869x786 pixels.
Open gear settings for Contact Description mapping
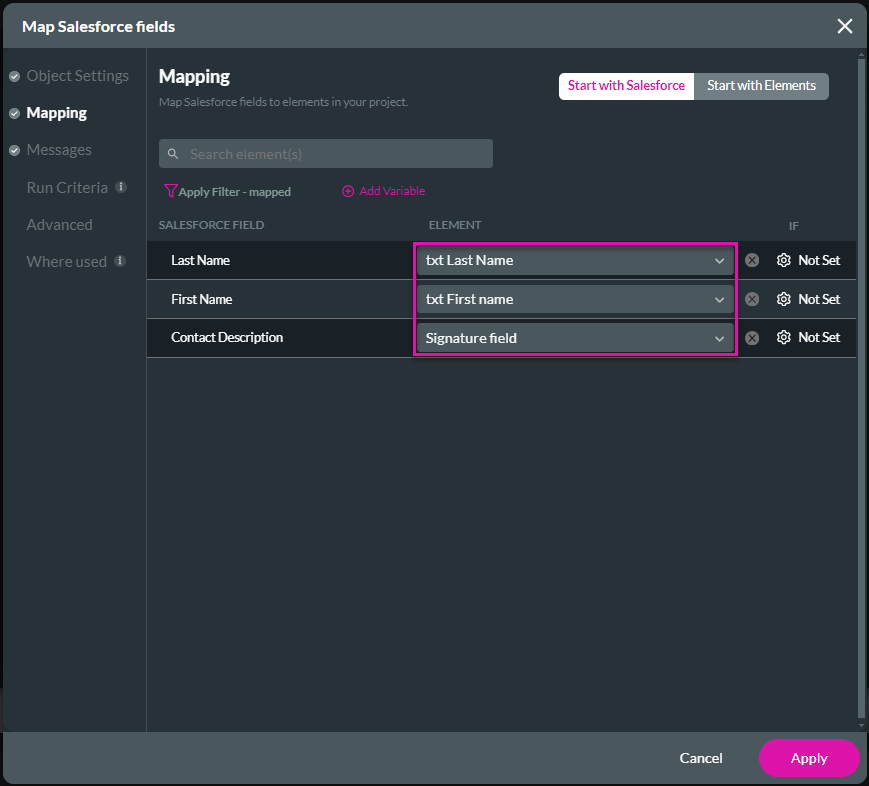tap(783, 337)
